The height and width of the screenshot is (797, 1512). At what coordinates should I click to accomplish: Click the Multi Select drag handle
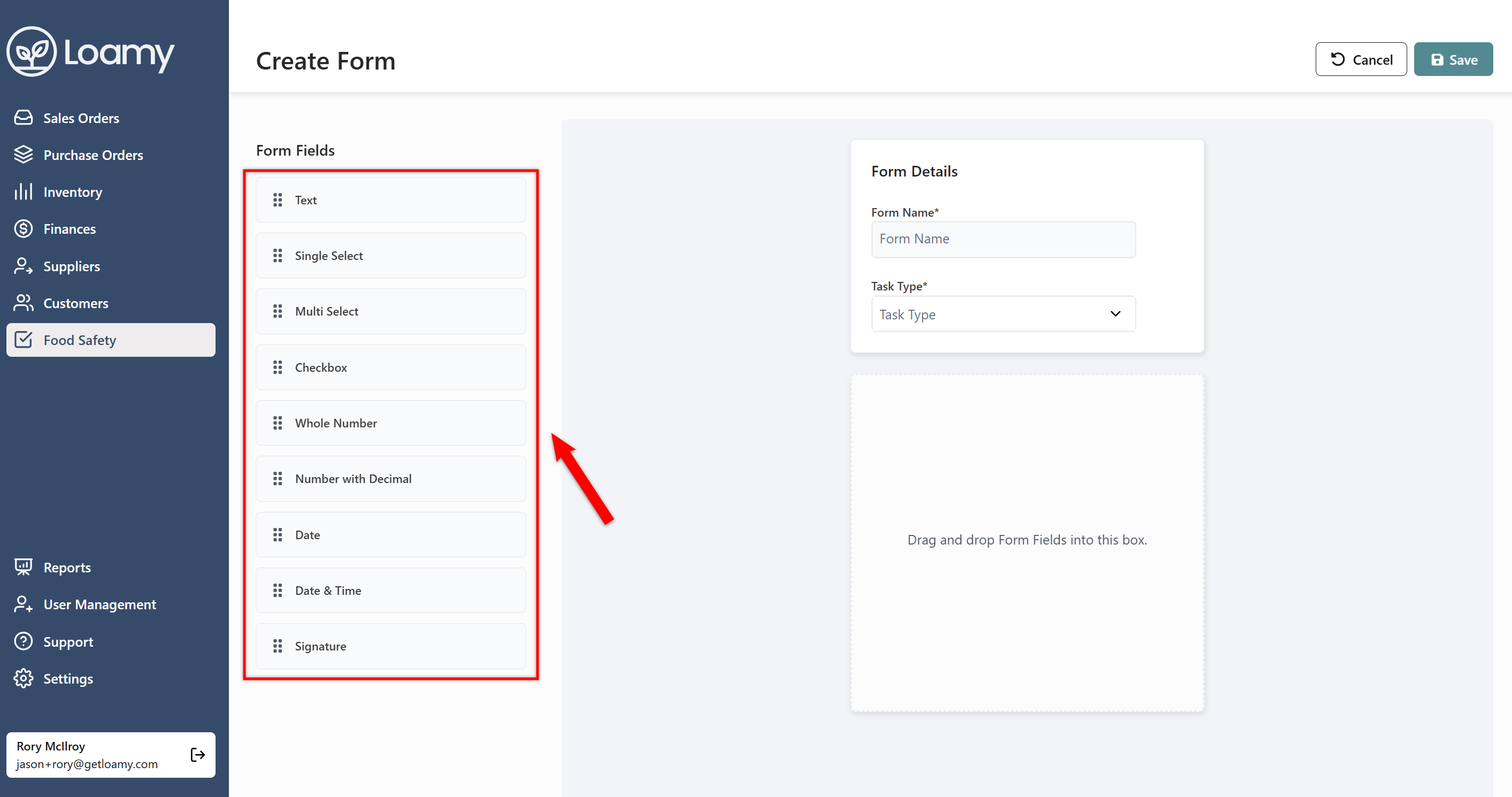coord(278,311)
